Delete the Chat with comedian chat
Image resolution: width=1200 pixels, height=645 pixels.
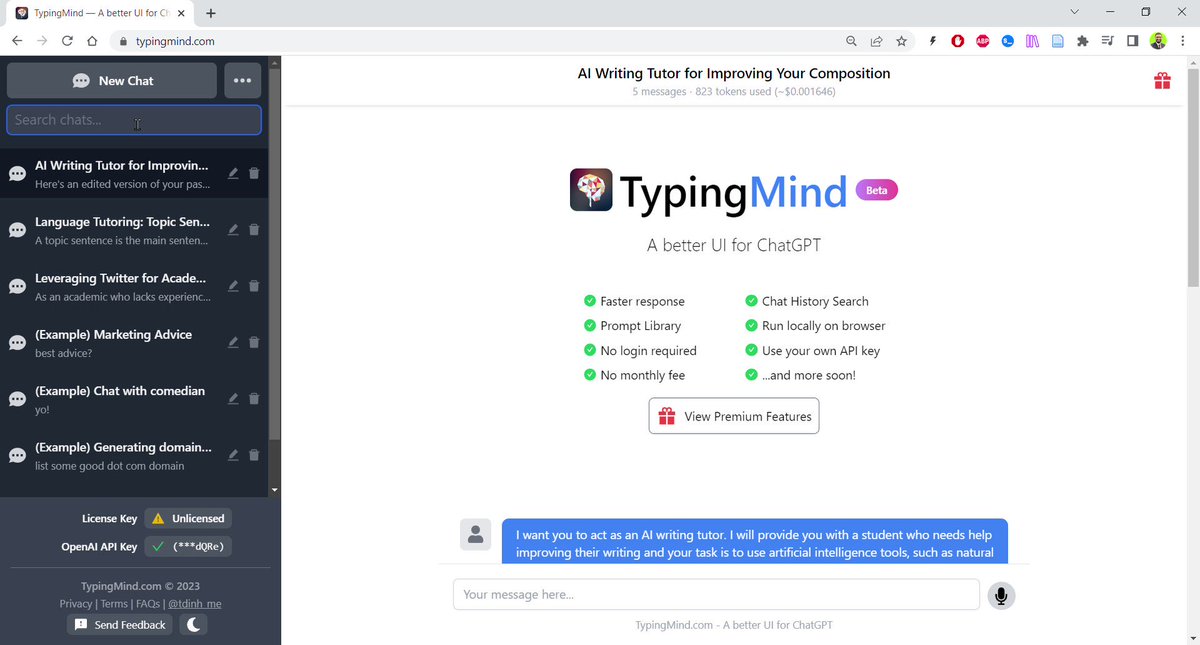pos(253,398)
